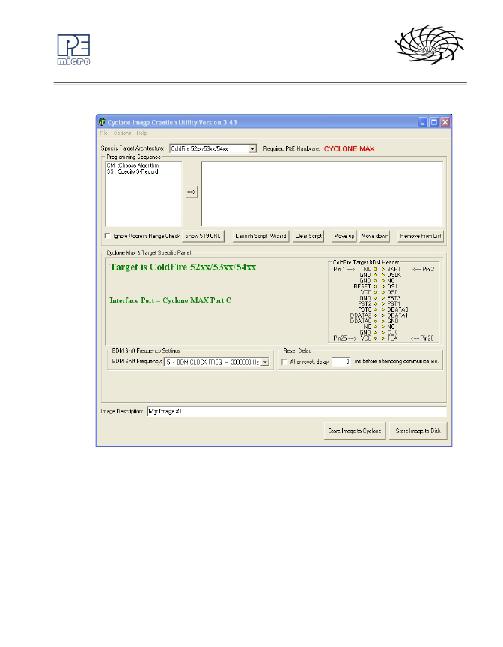Click the ColdFire target header pin diagram
The width and height of the screenshot is (503, 647).
tap(384, 302)
